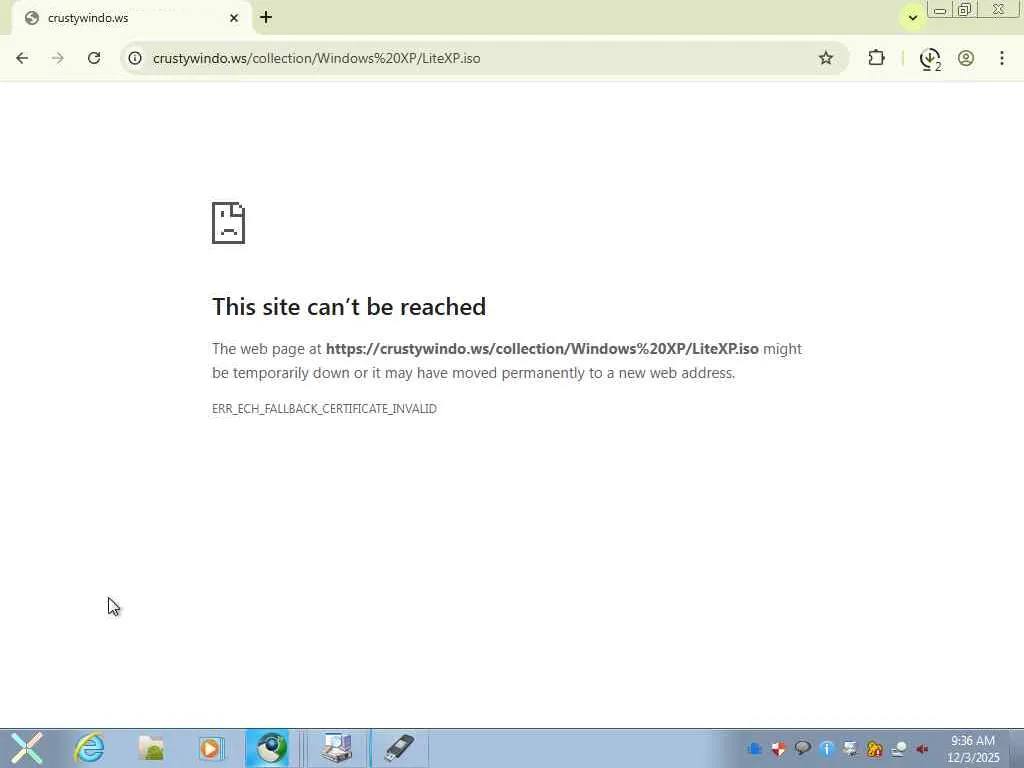Open the clock showing 9:36 AM
The width and height of the screenshot is (1024, 768).
[973, 748]
